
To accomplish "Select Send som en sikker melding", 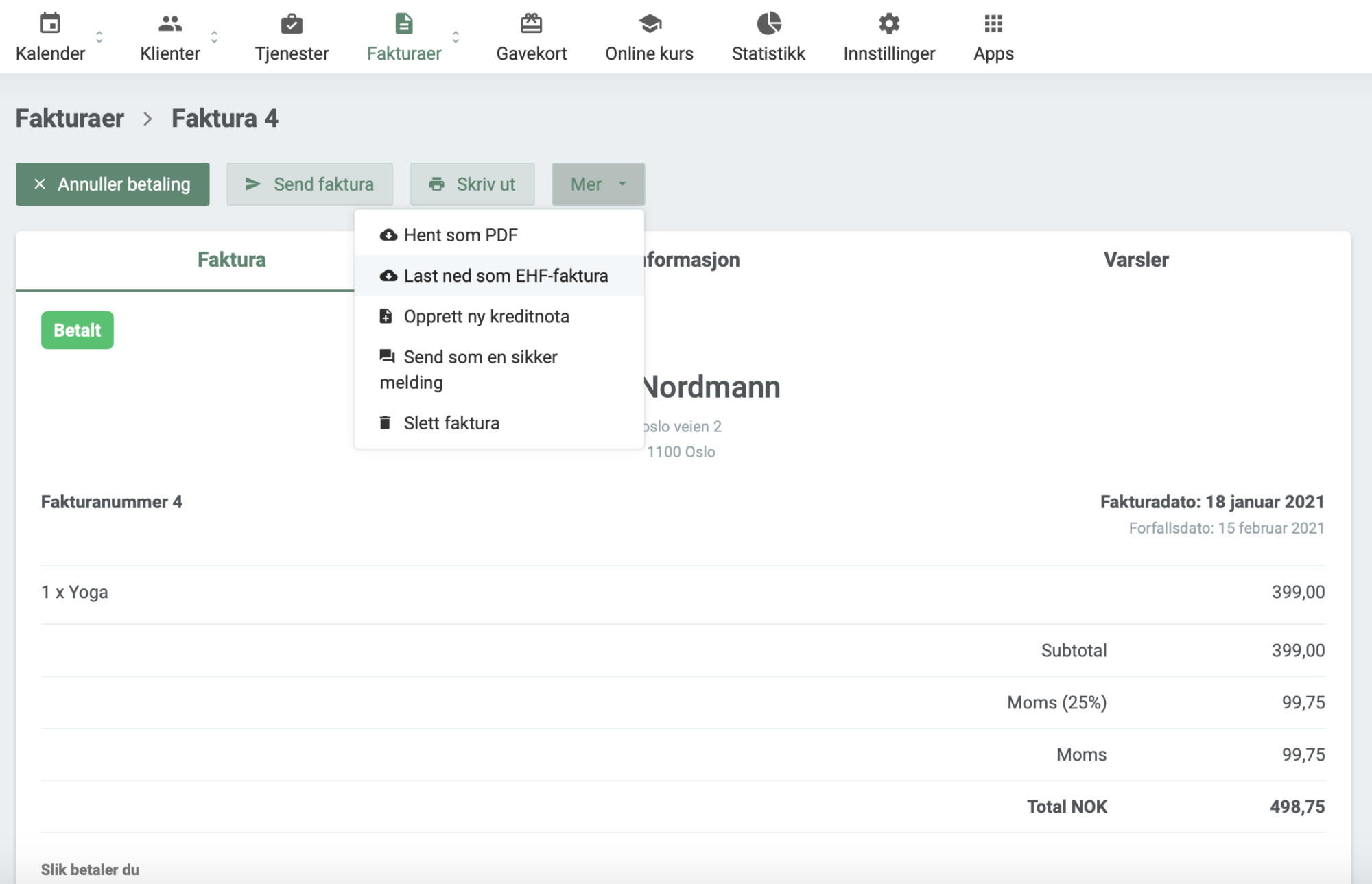I will (x=499, y=370).
